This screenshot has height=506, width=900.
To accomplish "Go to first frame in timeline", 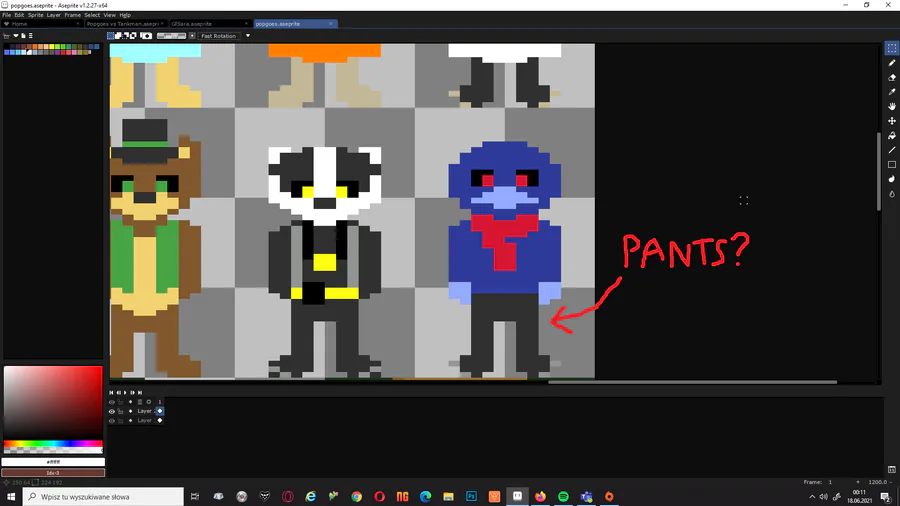I will point(111,392).
